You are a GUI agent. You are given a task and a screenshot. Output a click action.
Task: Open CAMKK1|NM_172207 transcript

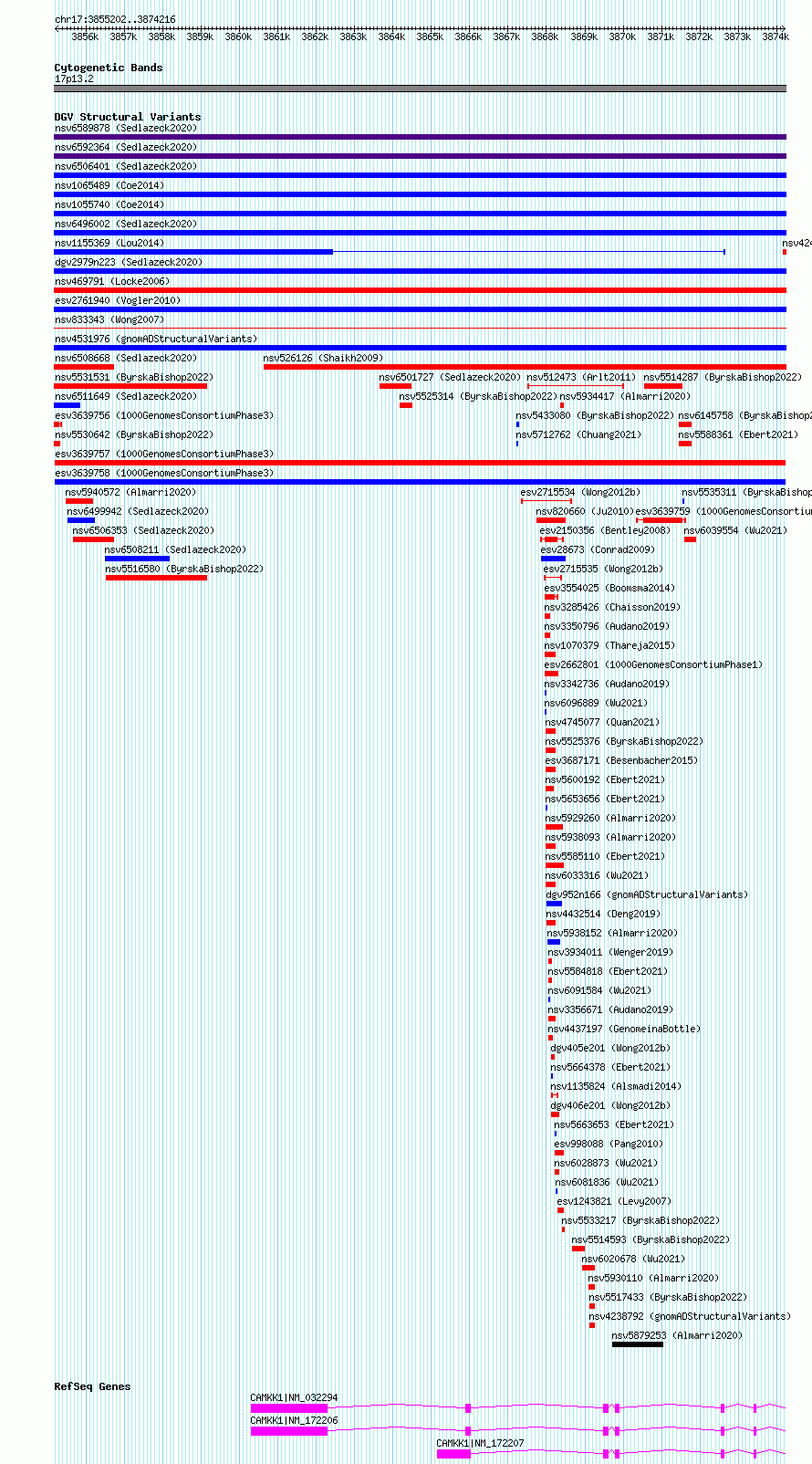coord(480,1443)
